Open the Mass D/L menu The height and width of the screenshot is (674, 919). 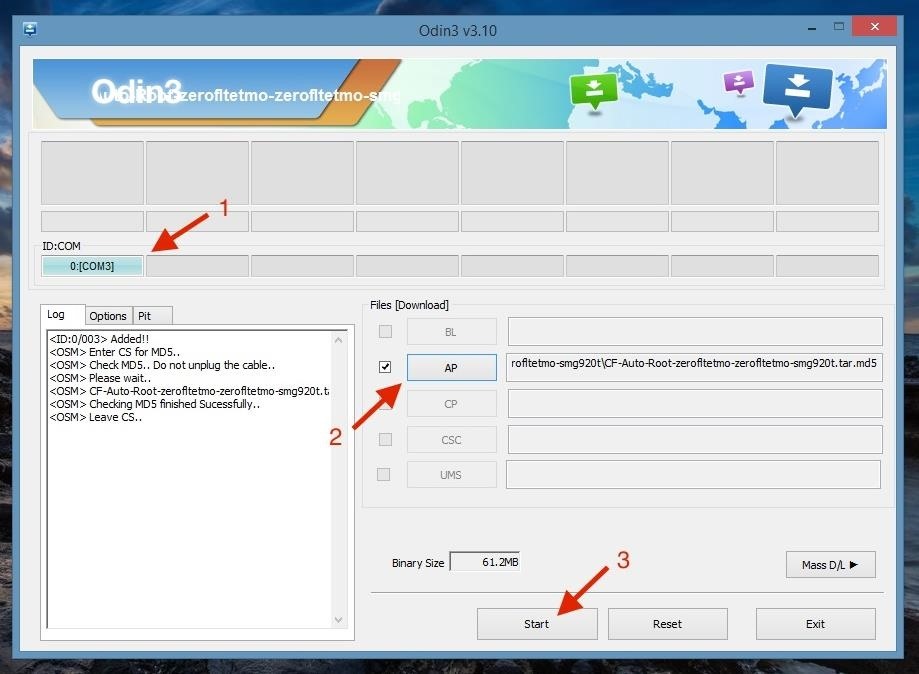coord(830,565)
